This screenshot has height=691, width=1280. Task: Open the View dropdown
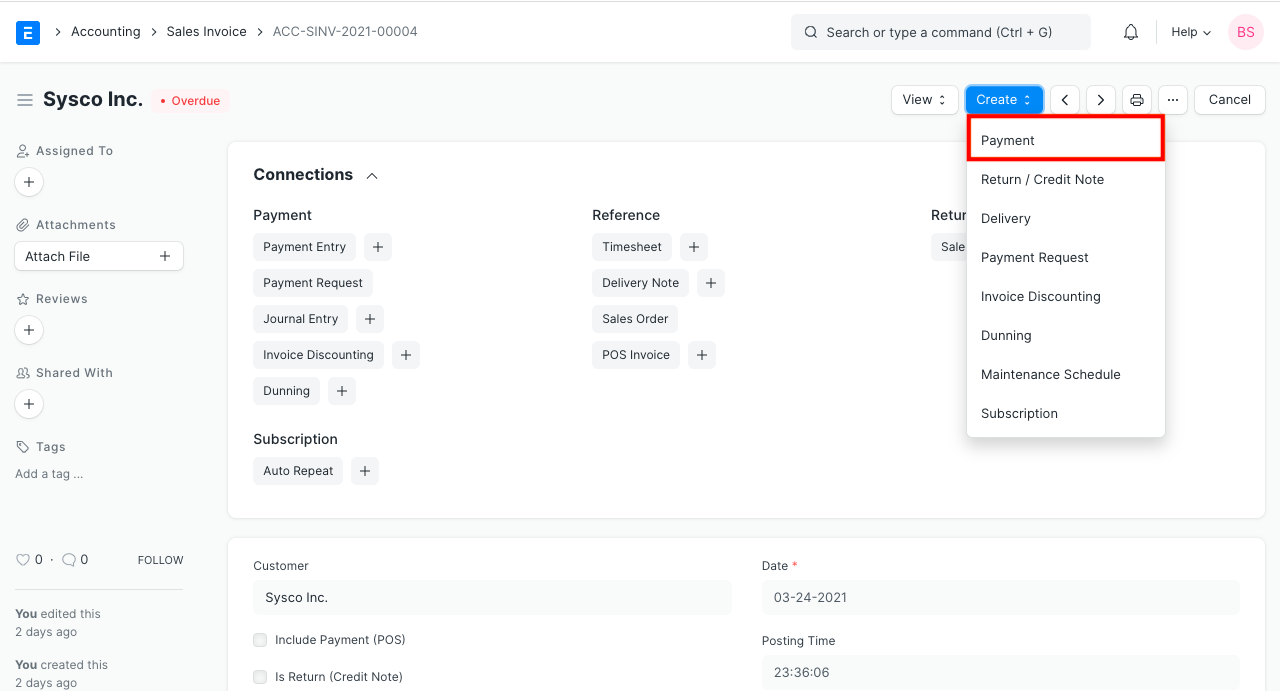924,99
